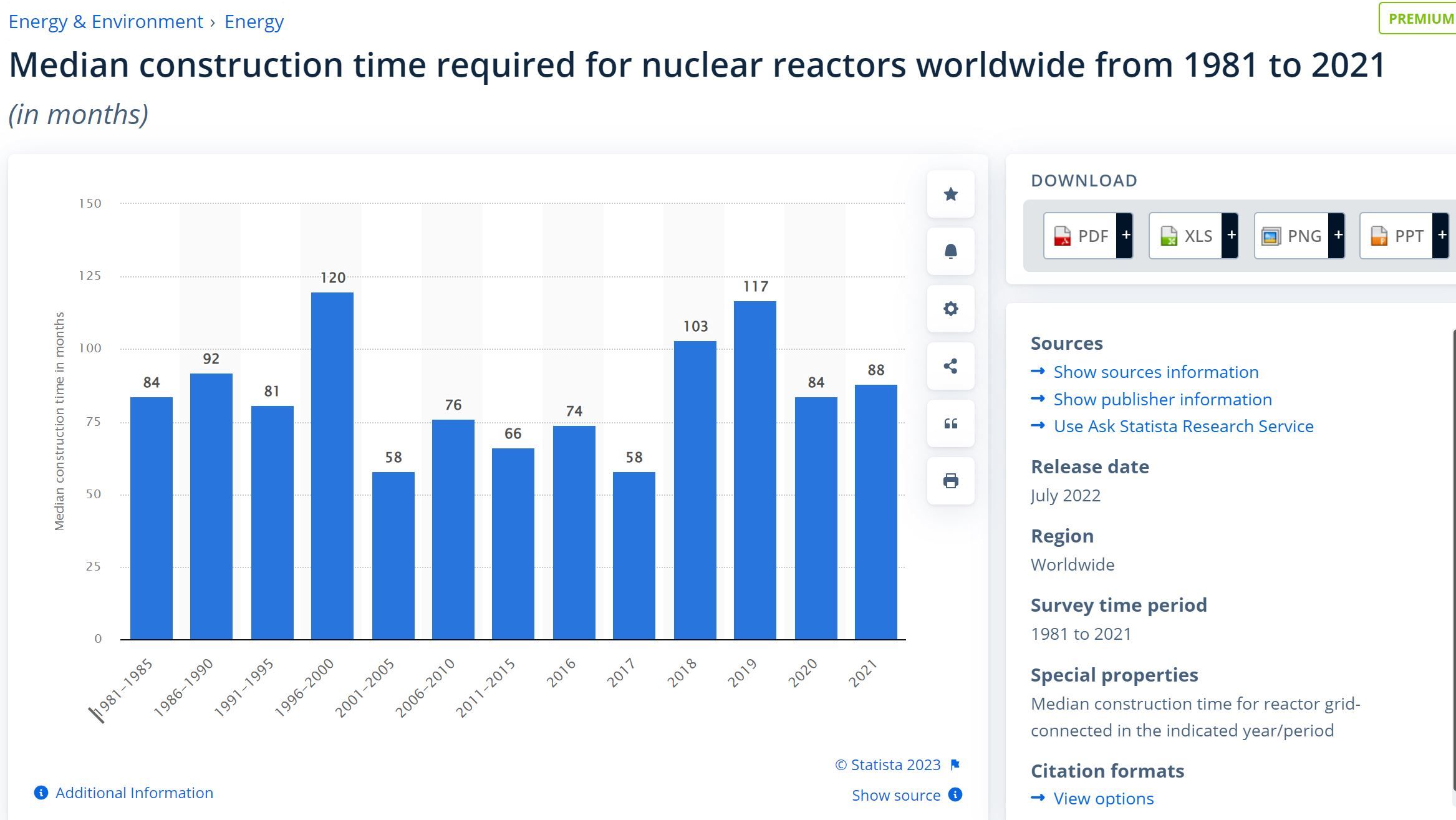Select the 1996–2000 bar valued 120

[332, 466]
